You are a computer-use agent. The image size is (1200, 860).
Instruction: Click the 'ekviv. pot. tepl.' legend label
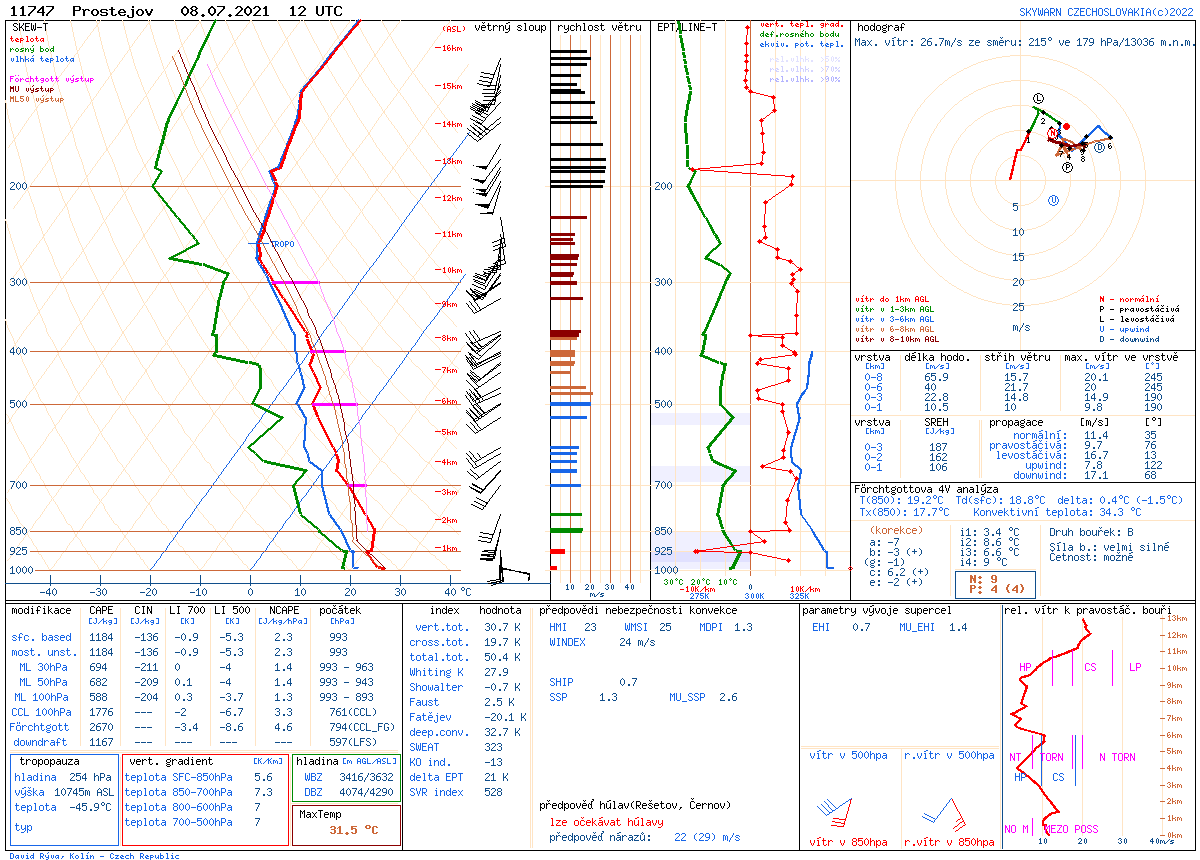coord(801,45)
